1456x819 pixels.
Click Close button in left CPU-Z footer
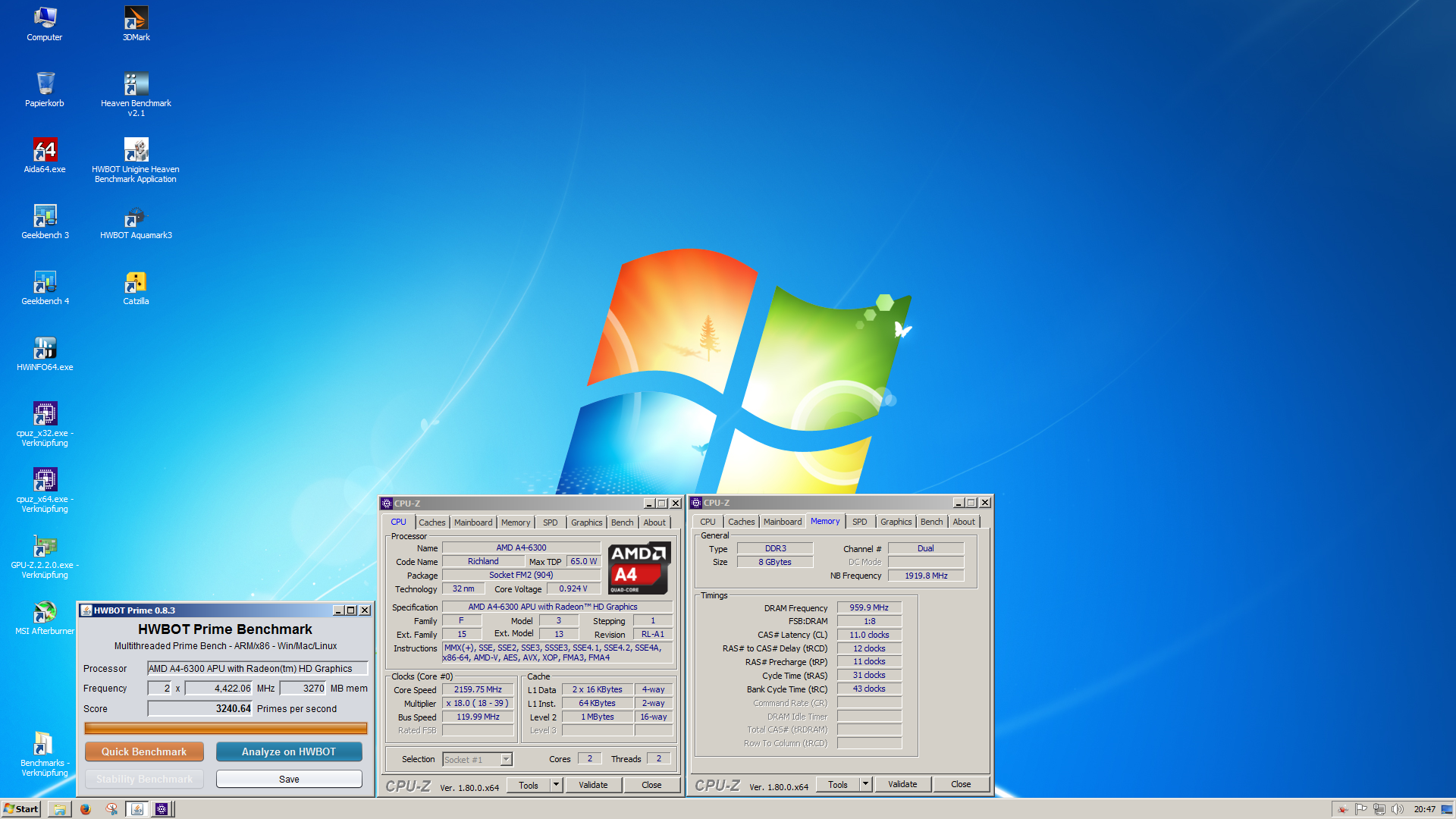pyautogui.click(x=651, y=785)
